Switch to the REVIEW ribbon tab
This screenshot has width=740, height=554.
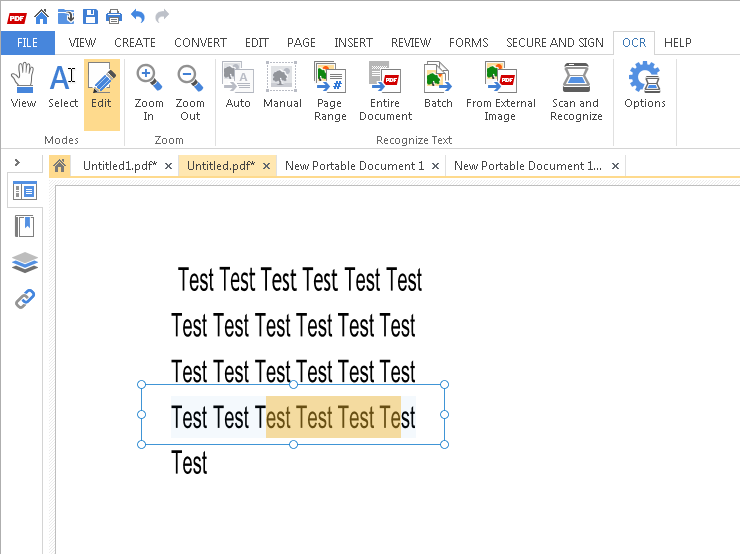(x=411, y=43)
